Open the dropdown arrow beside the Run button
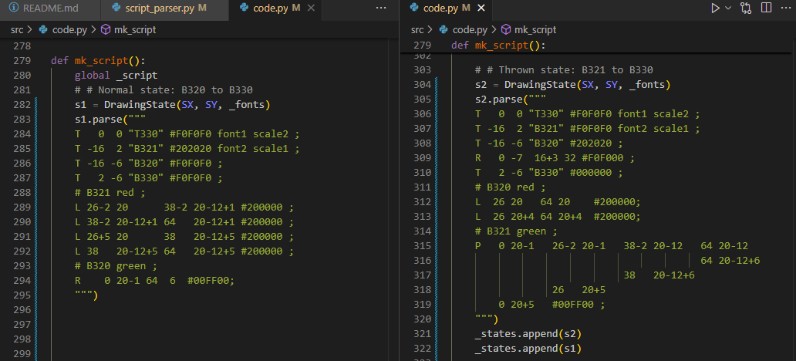Viewport: 796px width, 361px height. (x=728, y=8)
